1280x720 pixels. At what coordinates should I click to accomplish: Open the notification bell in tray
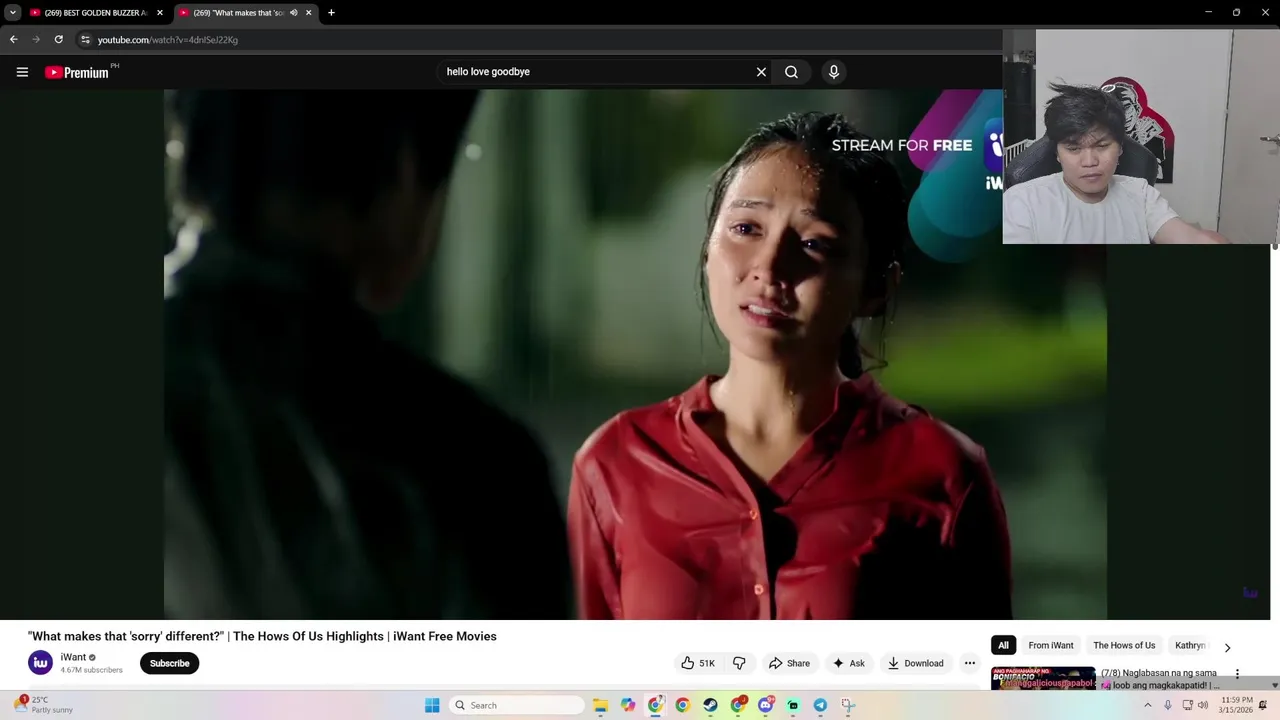[x=1263, y=705]
